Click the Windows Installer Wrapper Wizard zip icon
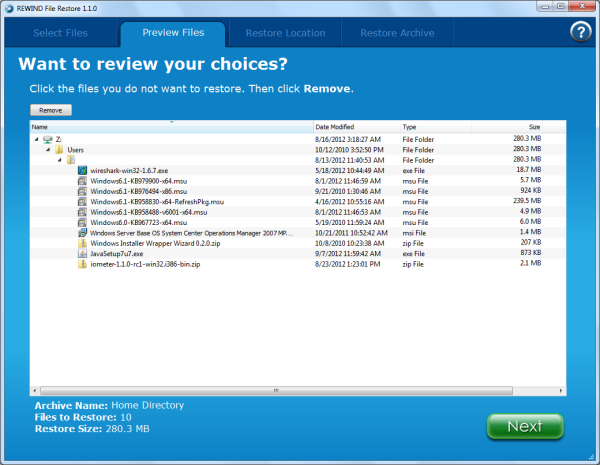600x465 pixels. click(82, 243)
